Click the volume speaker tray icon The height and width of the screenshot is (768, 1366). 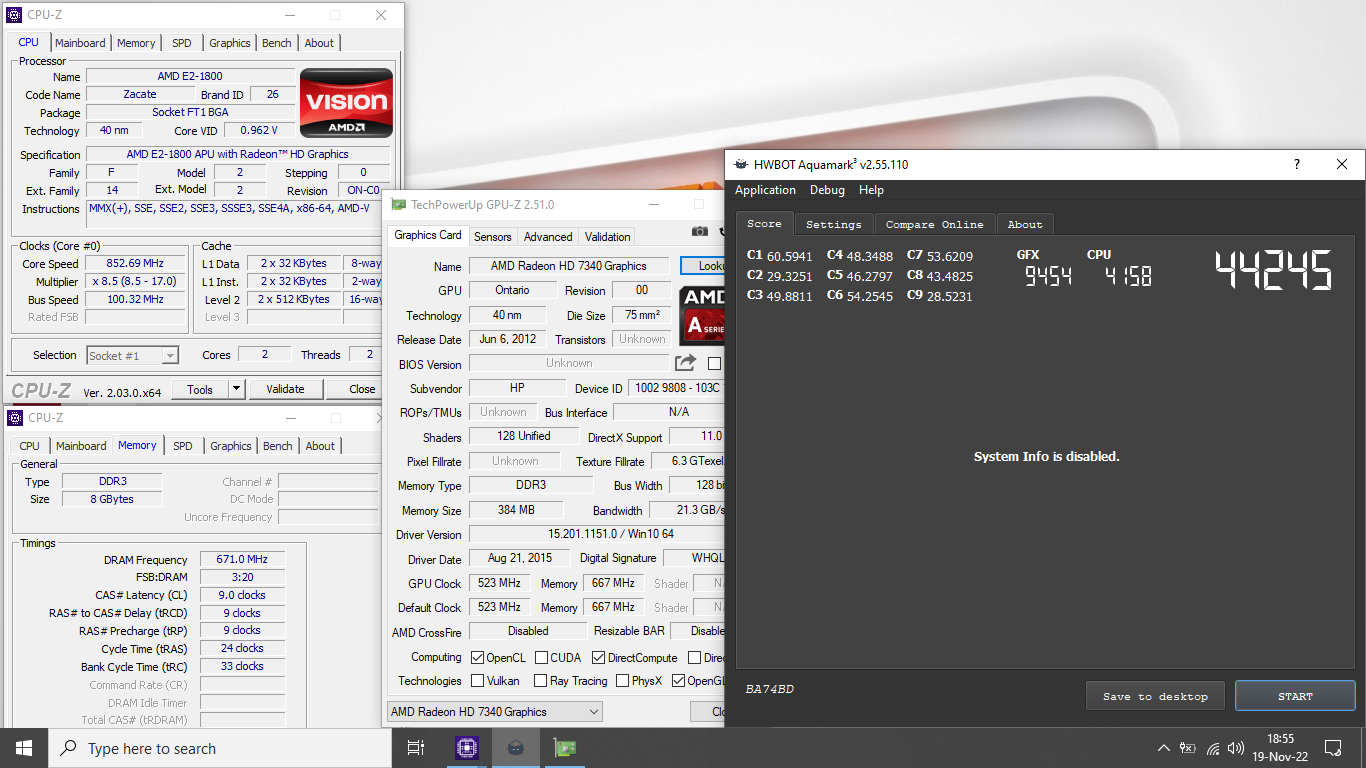(1237, 748)
